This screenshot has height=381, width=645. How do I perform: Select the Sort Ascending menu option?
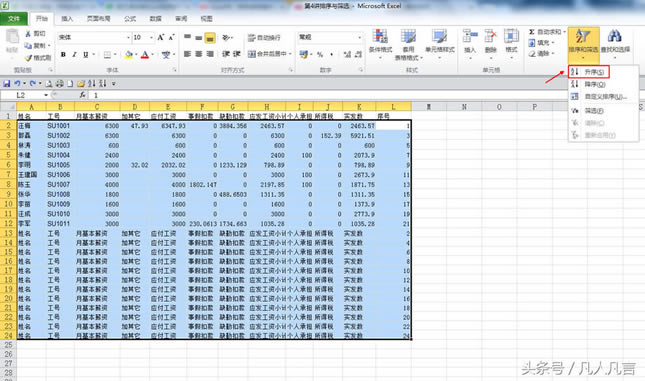tap(588, 72)
